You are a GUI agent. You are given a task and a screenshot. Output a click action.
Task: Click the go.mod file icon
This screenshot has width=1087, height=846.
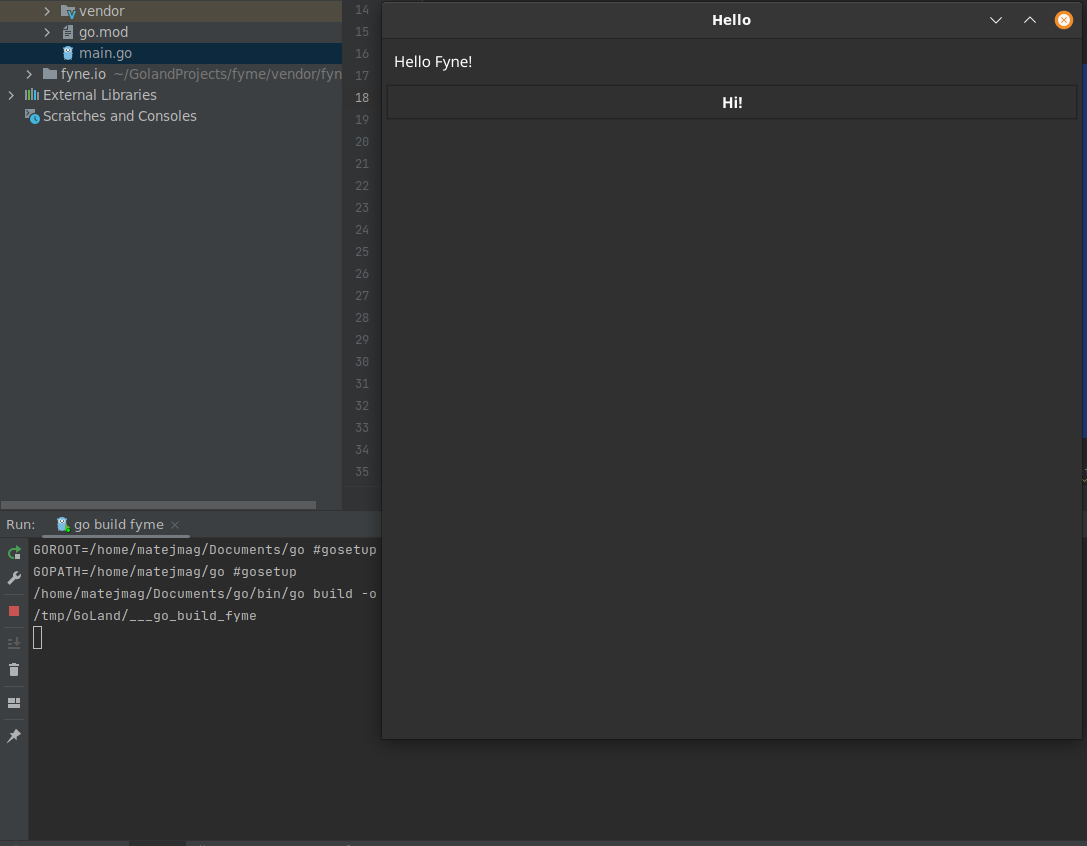tap(68, 31)
